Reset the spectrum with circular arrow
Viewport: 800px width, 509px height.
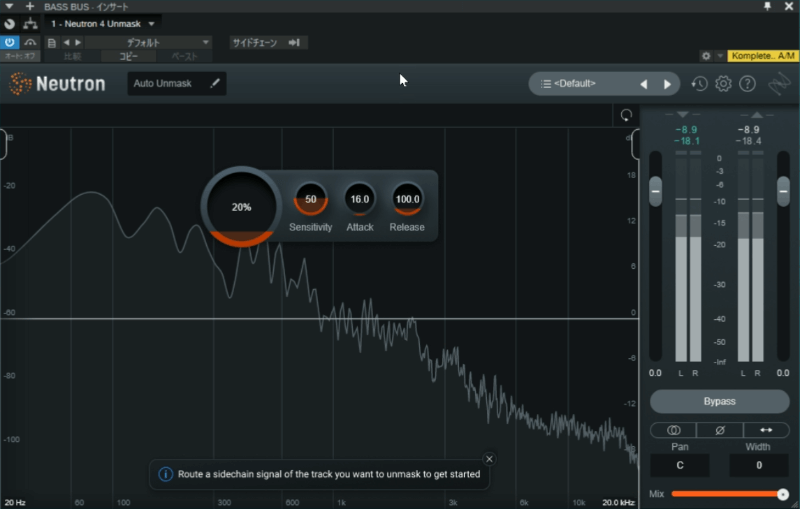[626, 115]
